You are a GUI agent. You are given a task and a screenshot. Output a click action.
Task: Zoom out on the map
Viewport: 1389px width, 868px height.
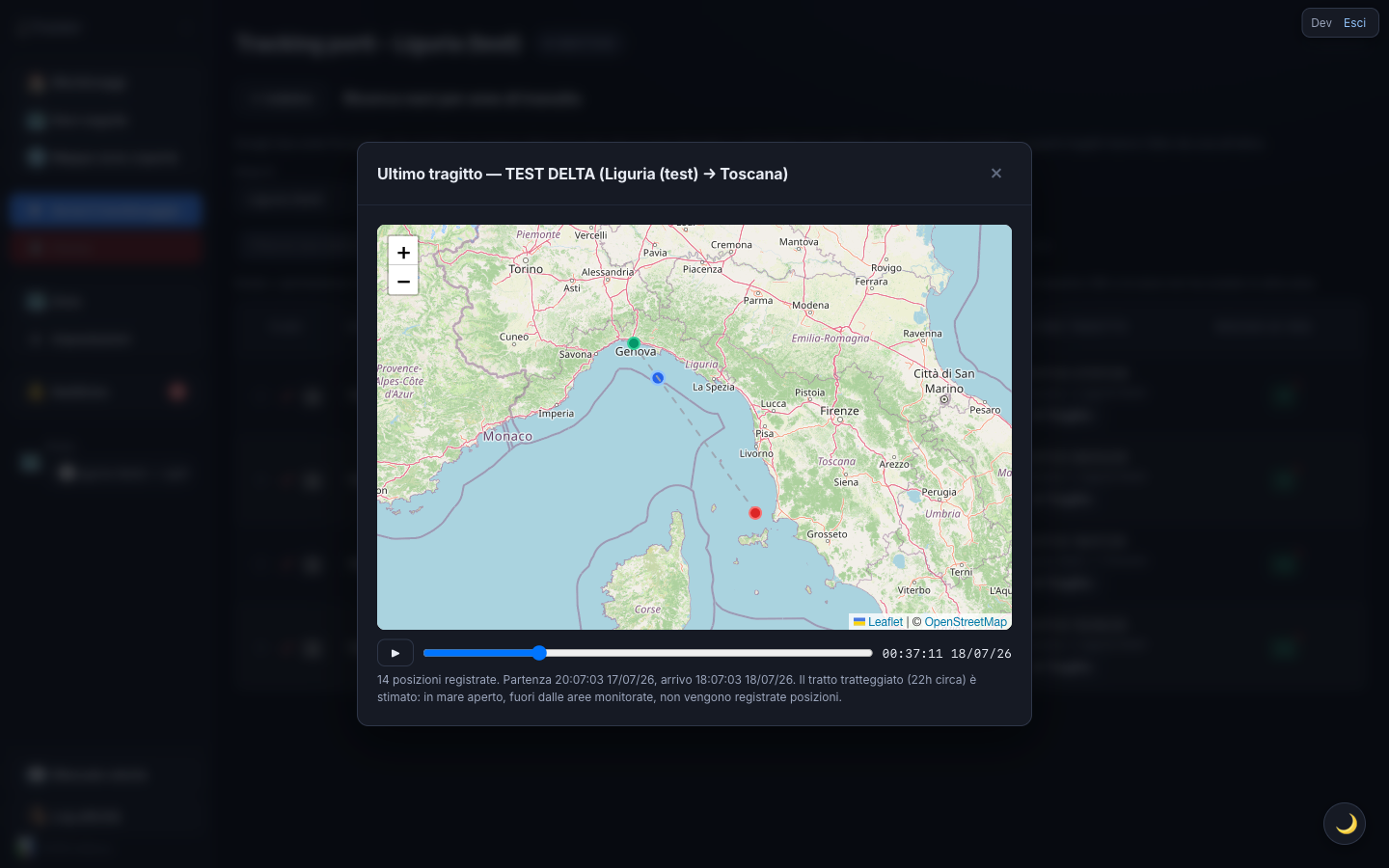403,281
